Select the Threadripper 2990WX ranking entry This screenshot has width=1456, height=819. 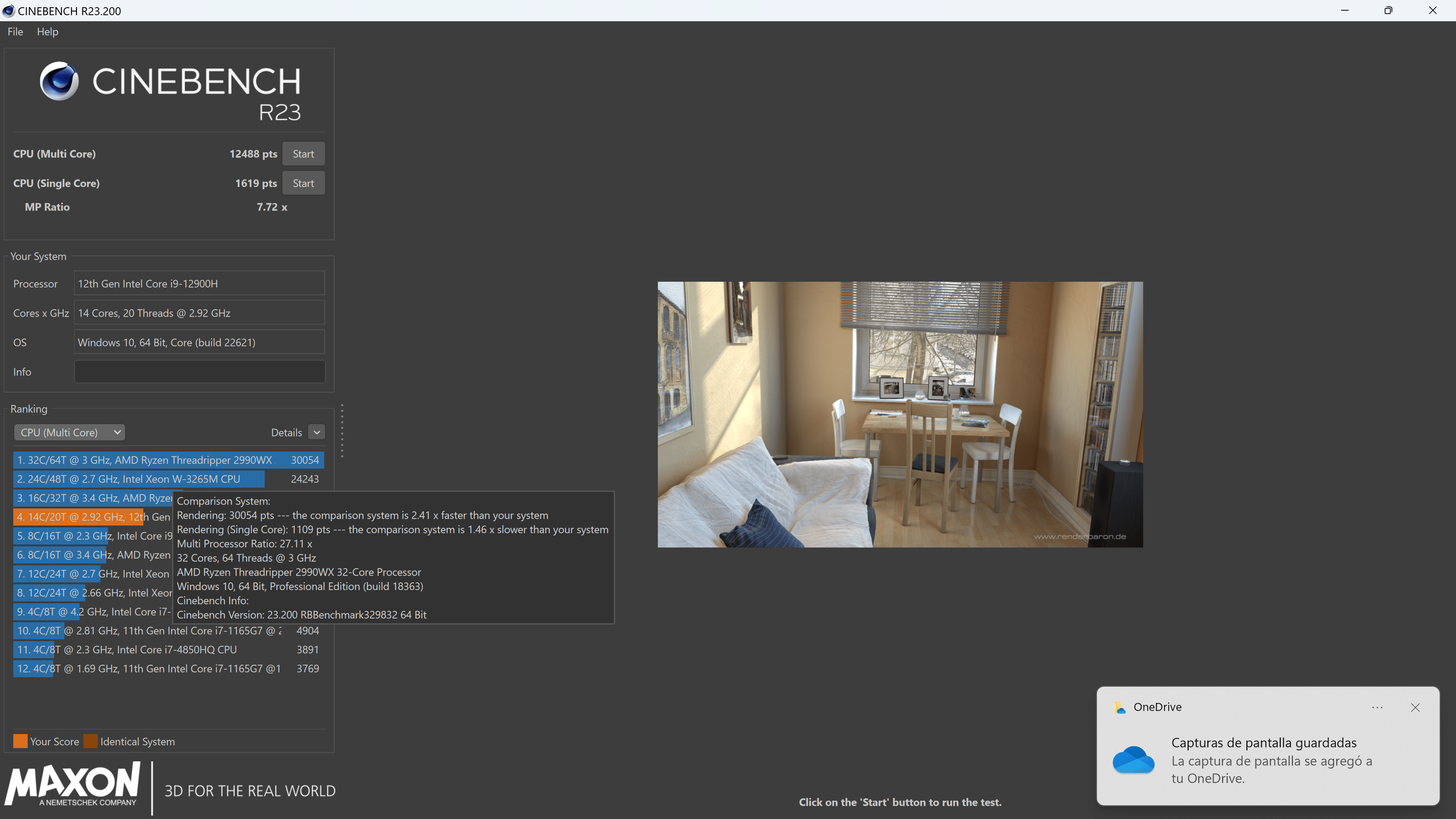pyautogui.click(x=168, y=460)
